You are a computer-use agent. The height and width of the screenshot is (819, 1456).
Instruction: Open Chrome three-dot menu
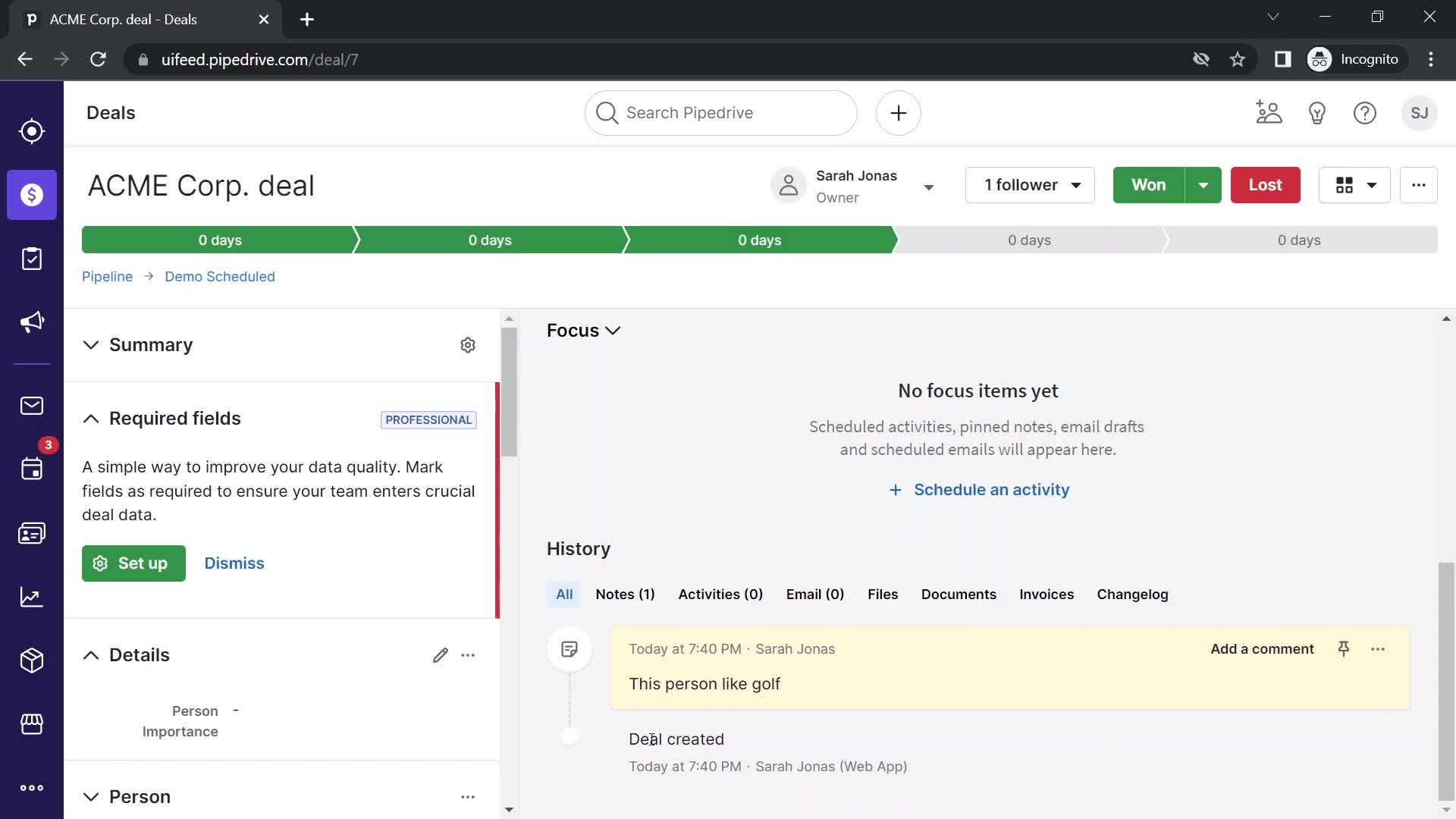(x=1431, y=59)
